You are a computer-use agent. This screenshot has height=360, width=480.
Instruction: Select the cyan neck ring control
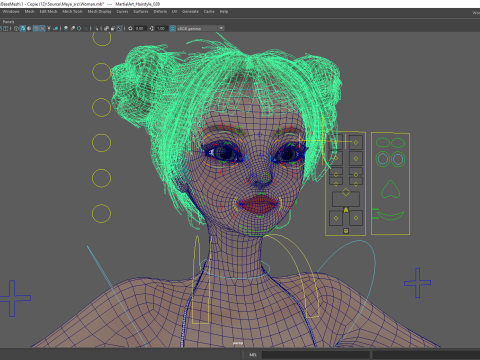pyautogui.click(x=235, y=269)
